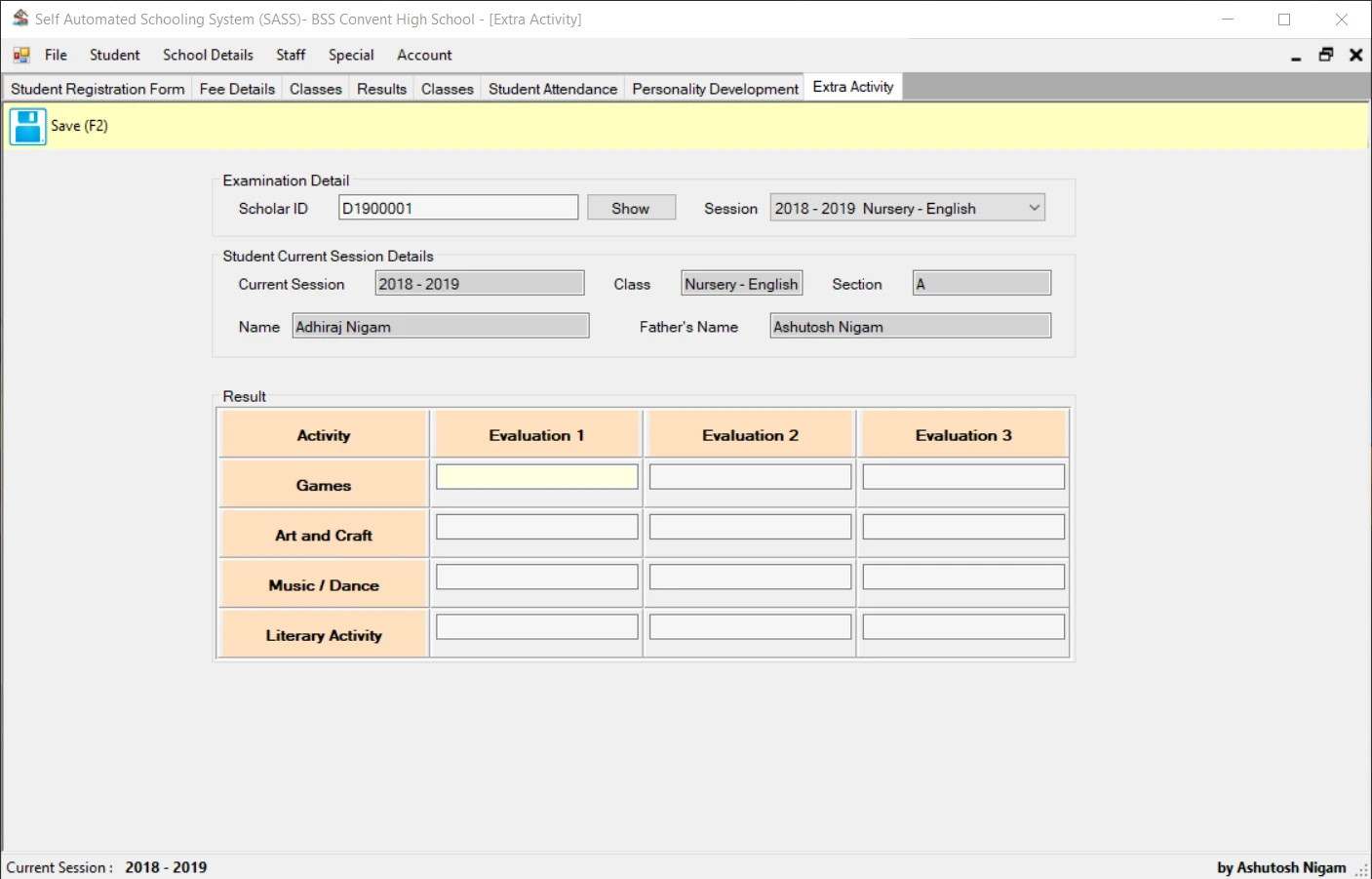The width and height of the screenshot is (1372, 879).
Task: Open the Staff menu
Action: click(x=290, y=55)
